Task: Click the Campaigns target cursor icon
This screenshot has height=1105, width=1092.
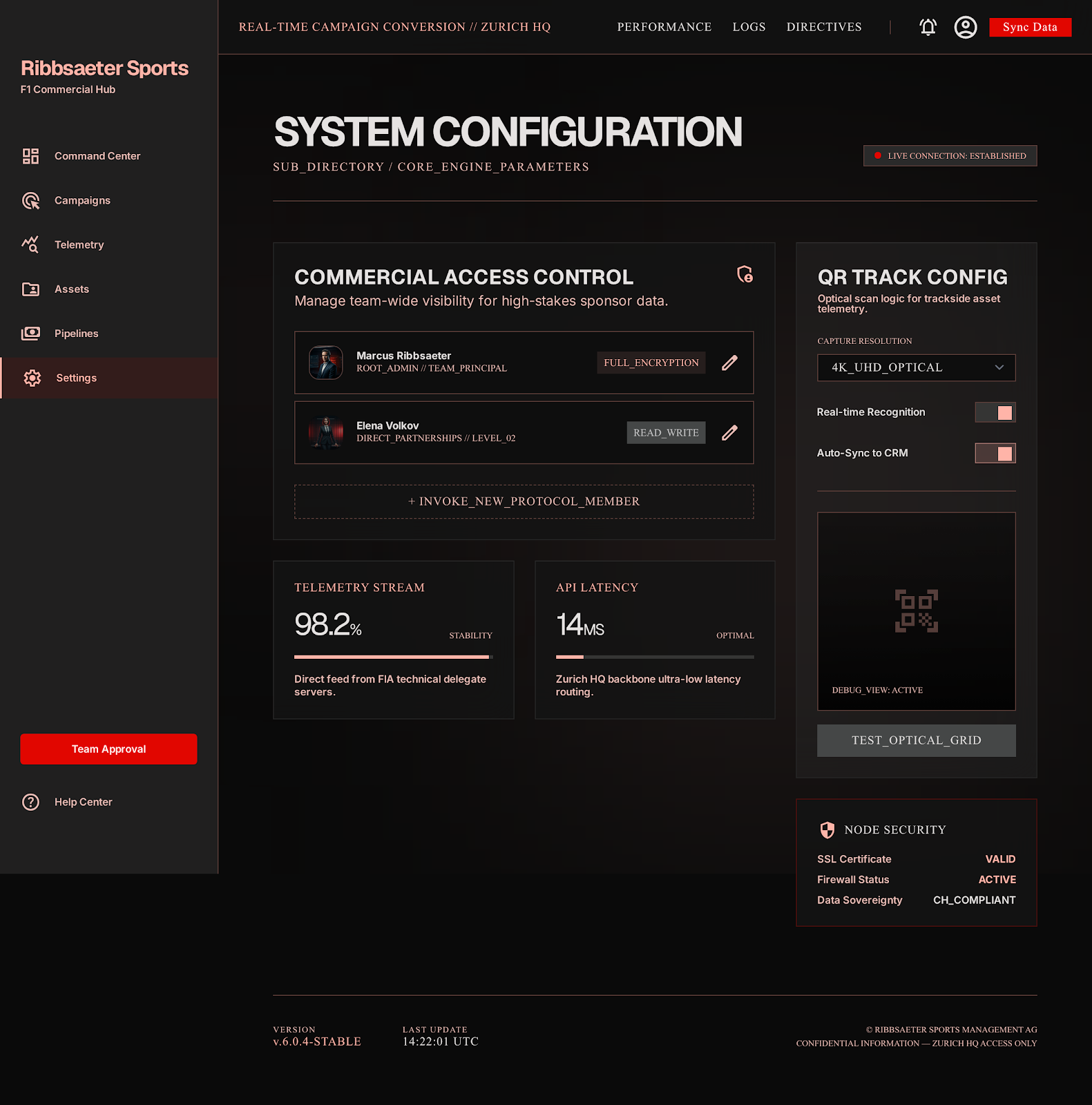Action: [x=30, y=200]
